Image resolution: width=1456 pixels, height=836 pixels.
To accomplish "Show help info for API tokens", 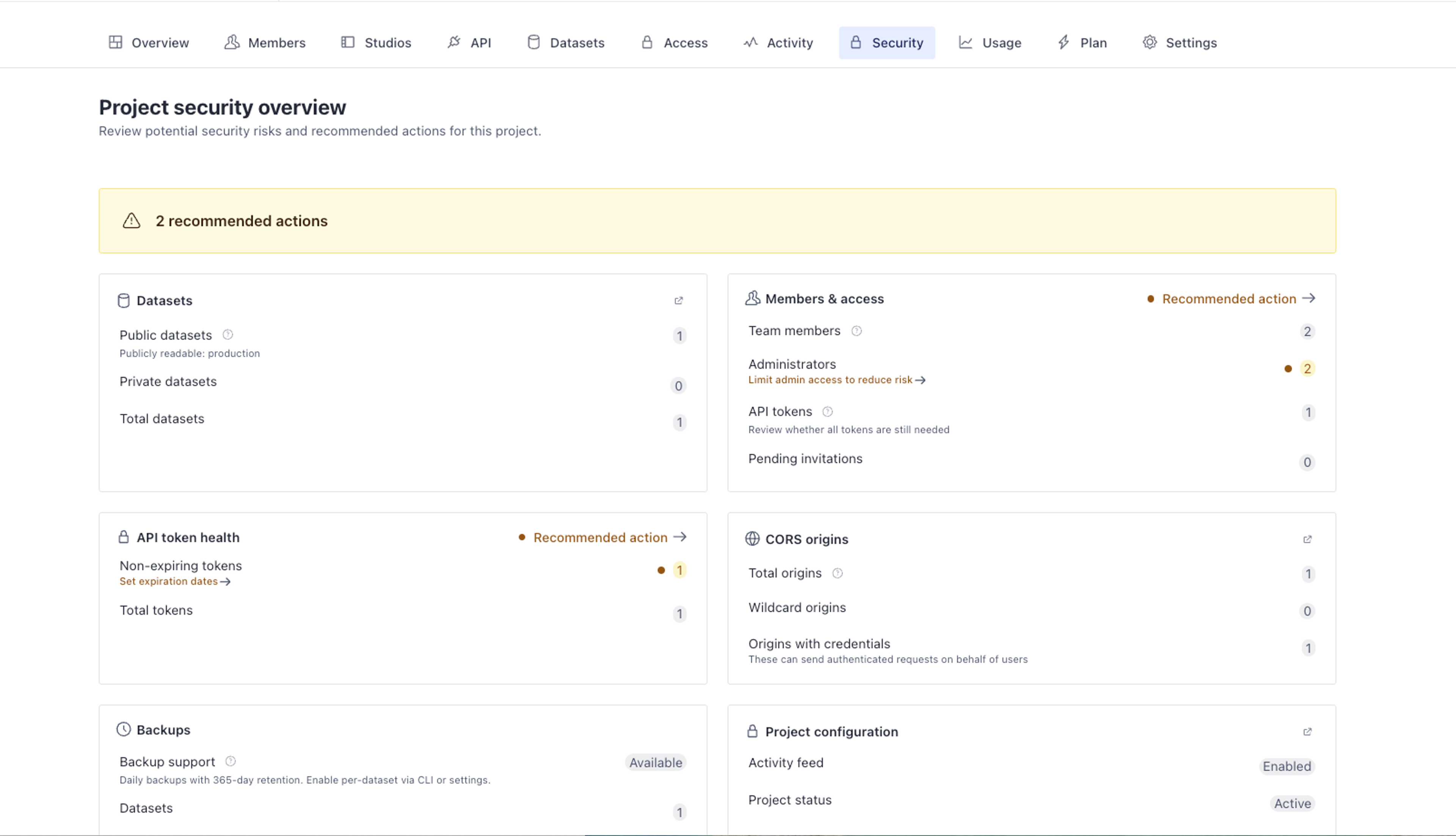I will pos(827,412).
